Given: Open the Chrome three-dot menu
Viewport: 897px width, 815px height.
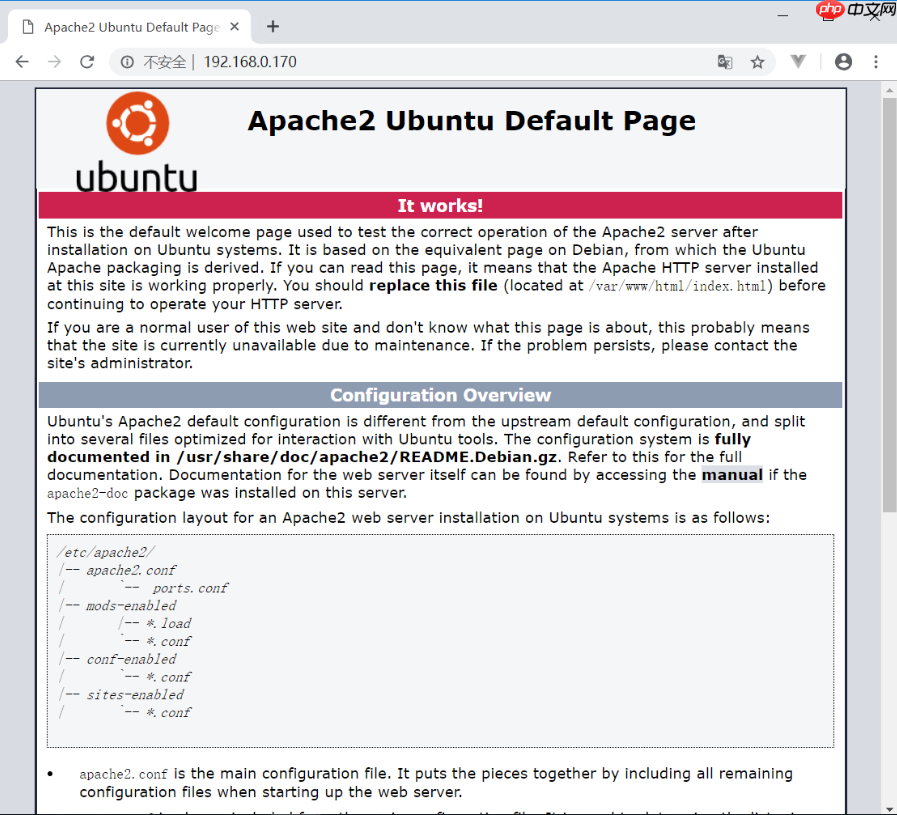Looking at the screenshot, I should pos(876,62).
